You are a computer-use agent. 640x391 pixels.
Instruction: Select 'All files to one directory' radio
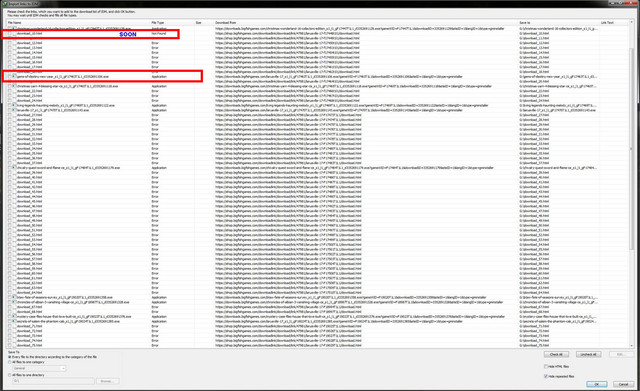[x=10, y=375]
